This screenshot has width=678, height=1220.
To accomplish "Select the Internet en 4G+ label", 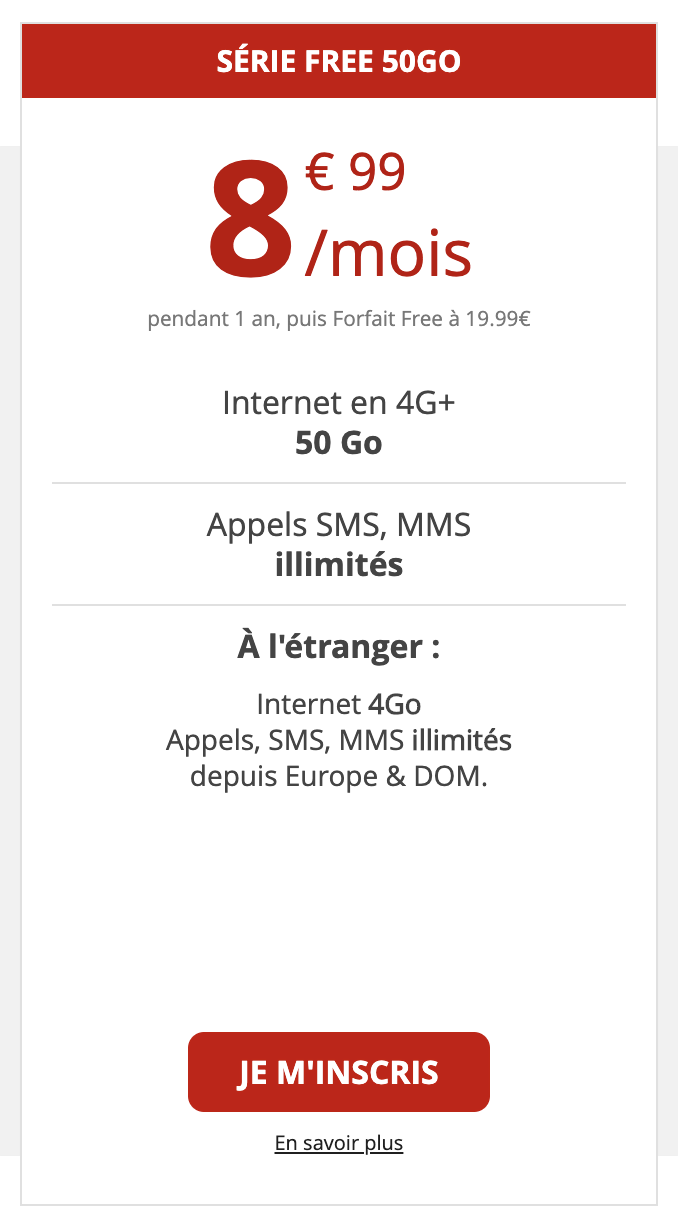I will point(338,403).
